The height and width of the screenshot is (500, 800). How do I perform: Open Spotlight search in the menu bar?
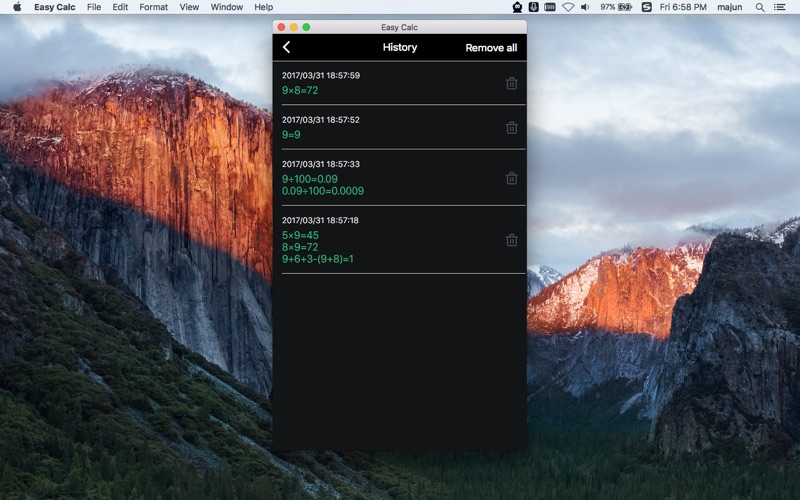point(760,7)
